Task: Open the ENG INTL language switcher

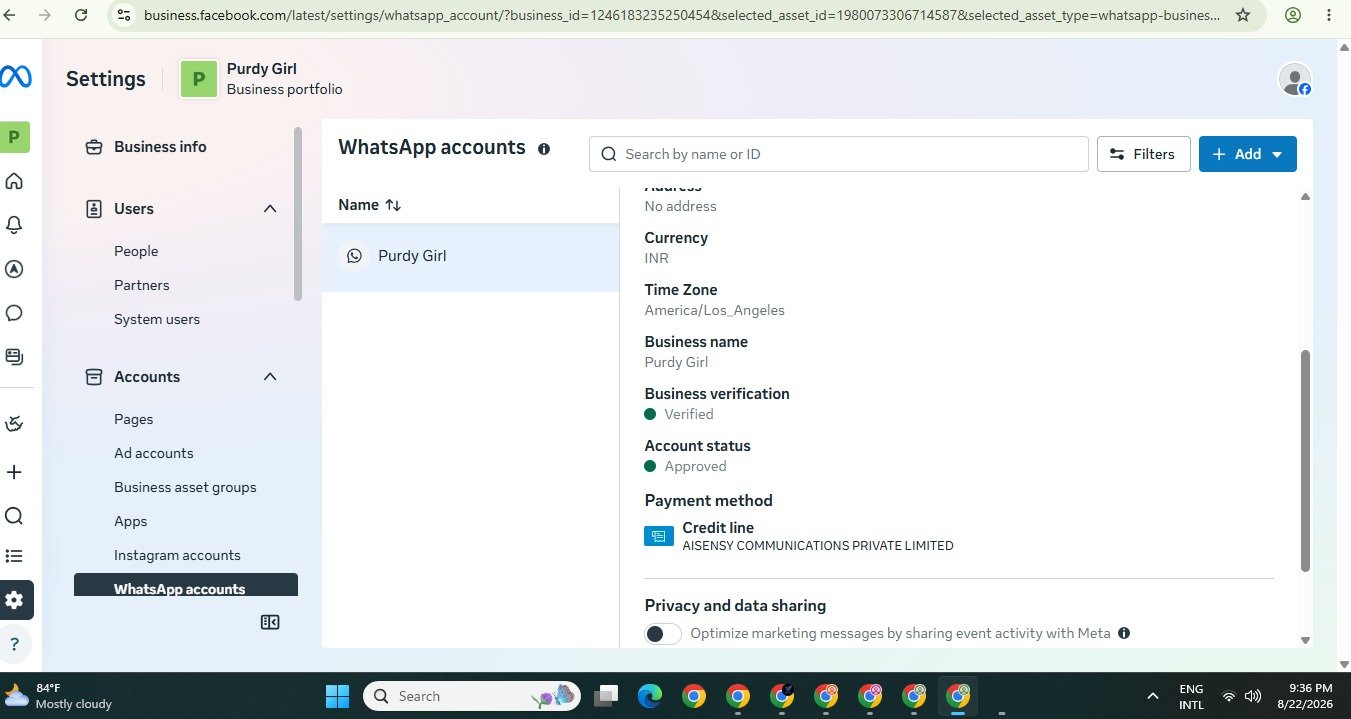Action: (x=1191, y=696)
